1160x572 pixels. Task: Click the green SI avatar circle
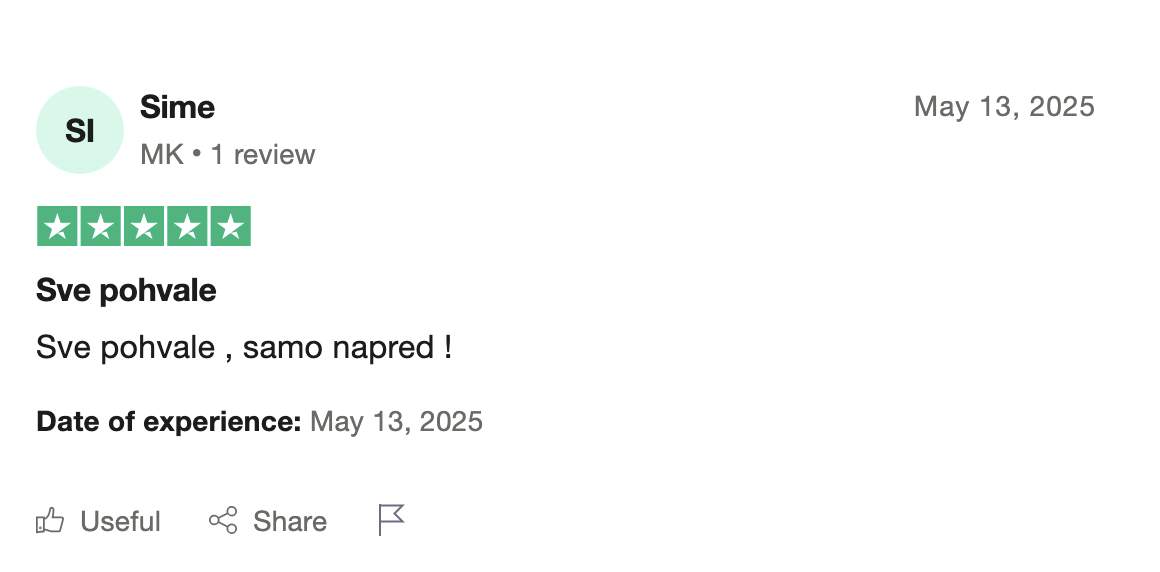coord(80,130)
